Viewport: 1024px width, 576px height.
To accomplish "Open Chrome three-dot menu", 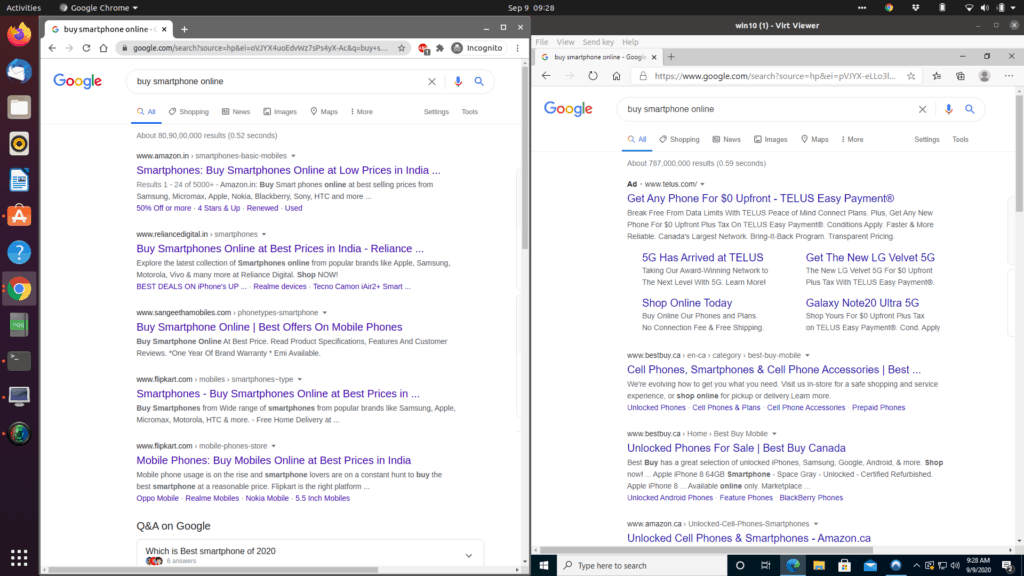I will point(518,48).
